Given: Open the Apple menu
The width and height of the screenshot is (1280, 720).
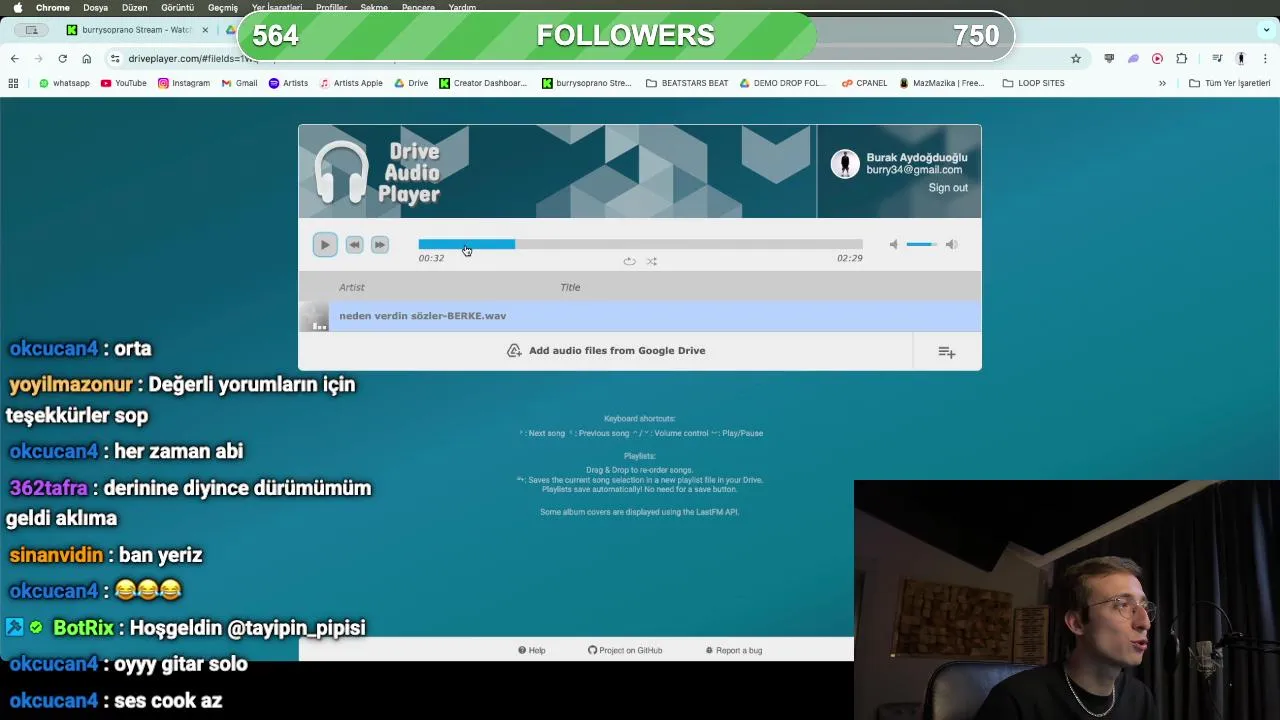Looking at the screenshot, I should [x=17, y=7].
